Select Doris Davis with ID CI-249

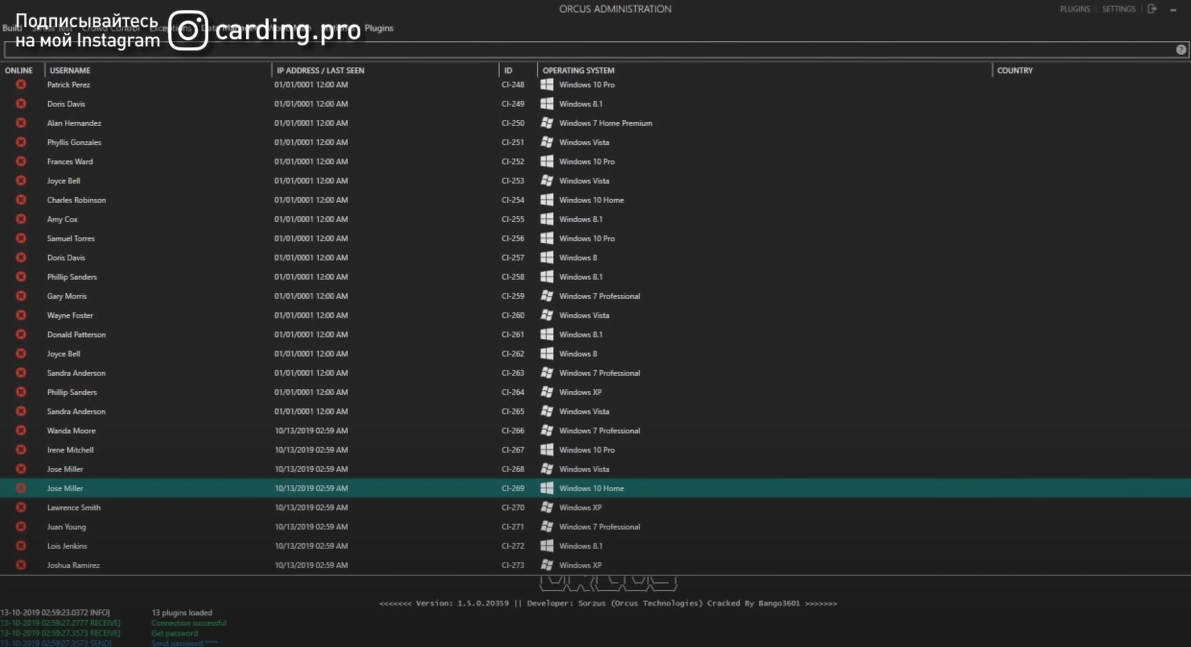66,104
